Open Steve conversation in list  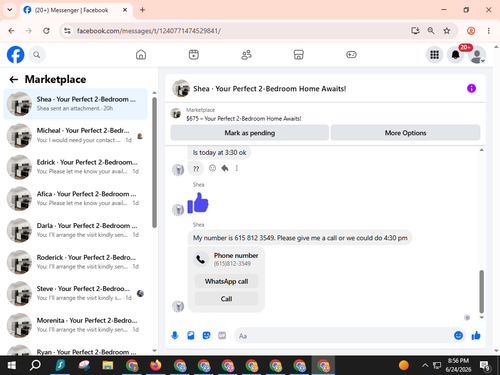tap(75, 293)
